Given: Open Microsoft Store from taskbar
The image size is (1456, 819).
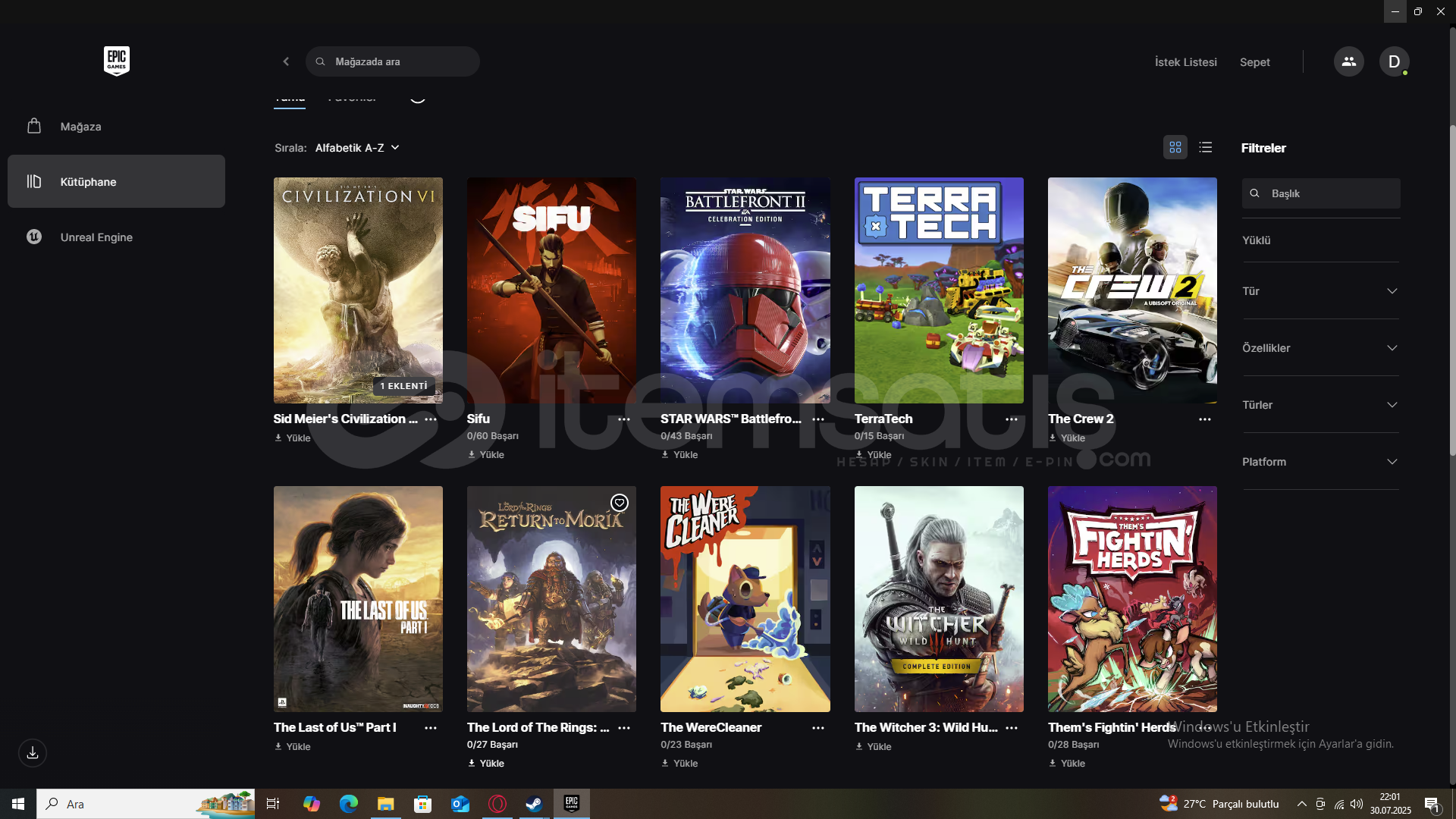Looking at the screenshot, I should point(423,804).
